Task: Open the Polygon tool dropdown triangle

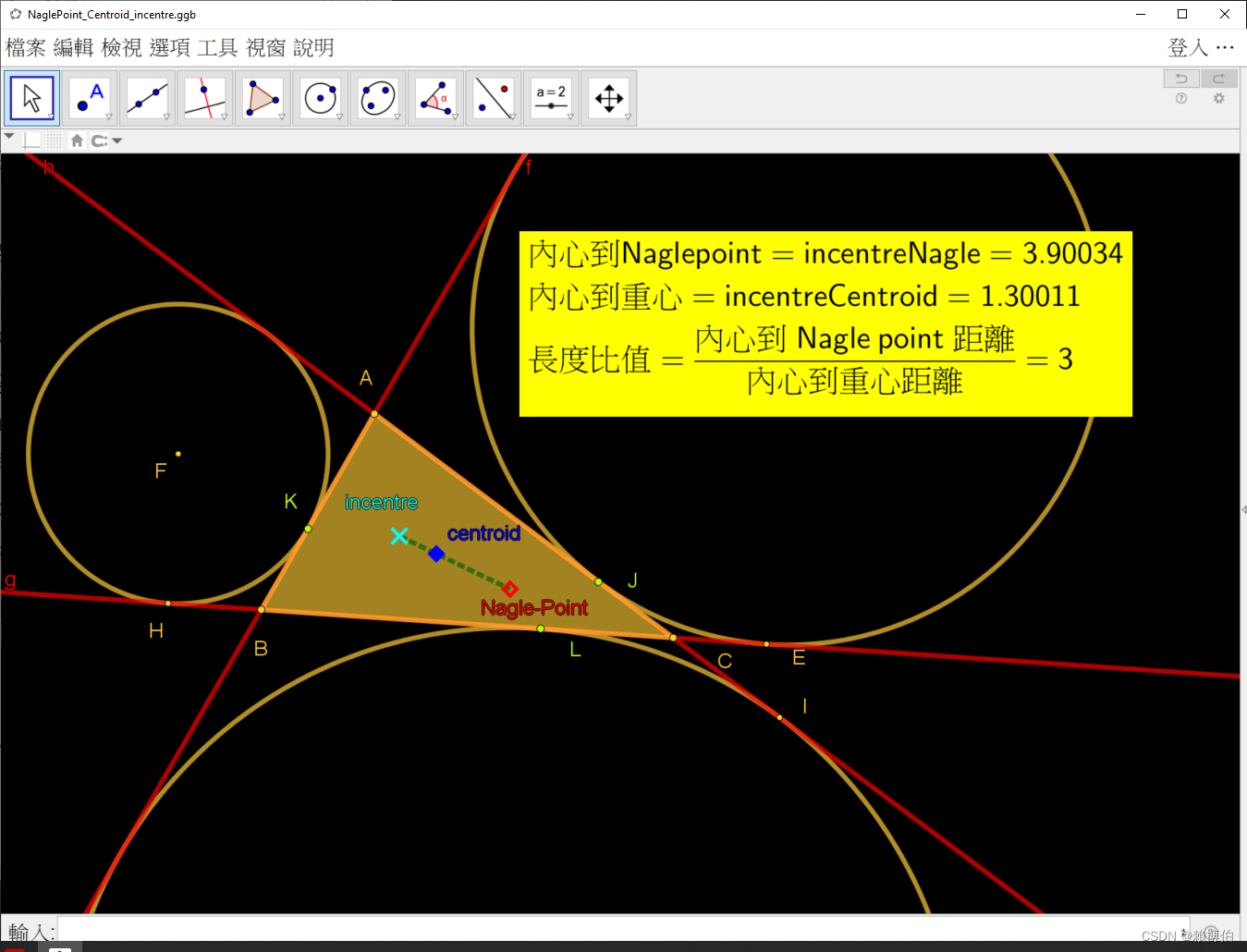Action: (281, 117)
